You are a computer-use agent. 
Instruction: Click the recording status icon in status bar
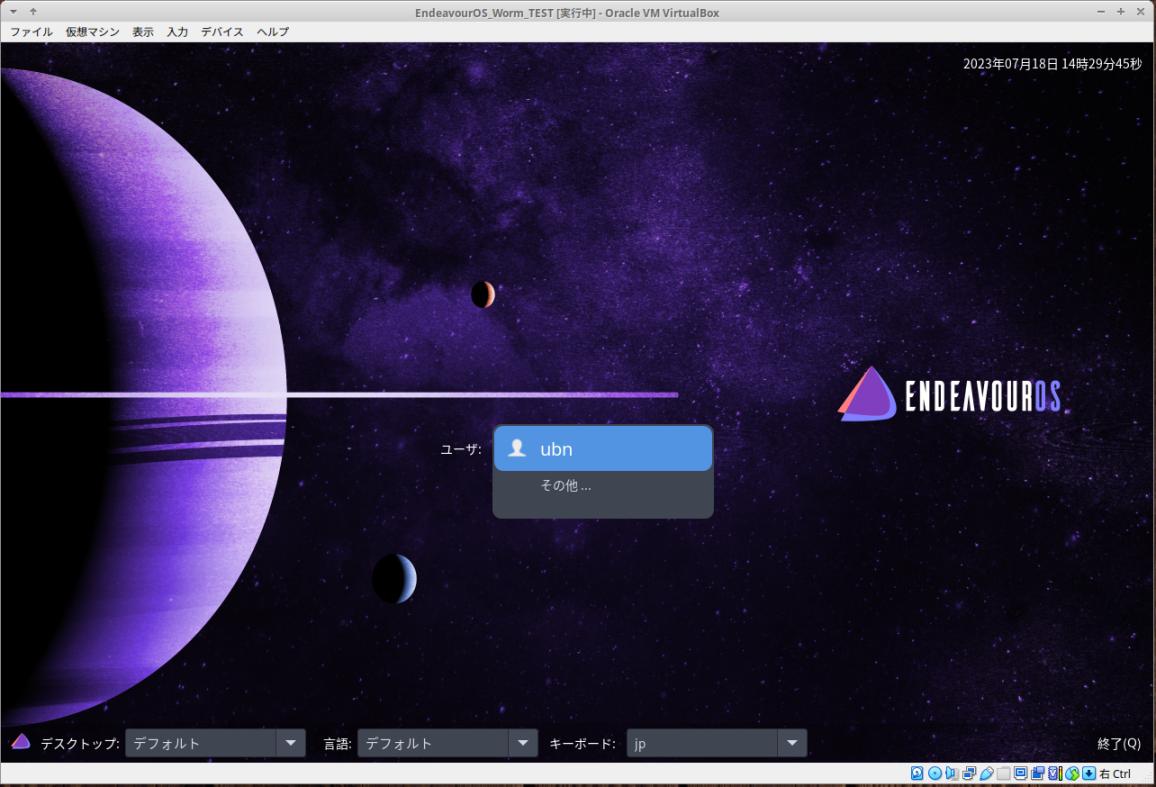click(x=1037, y=773)
